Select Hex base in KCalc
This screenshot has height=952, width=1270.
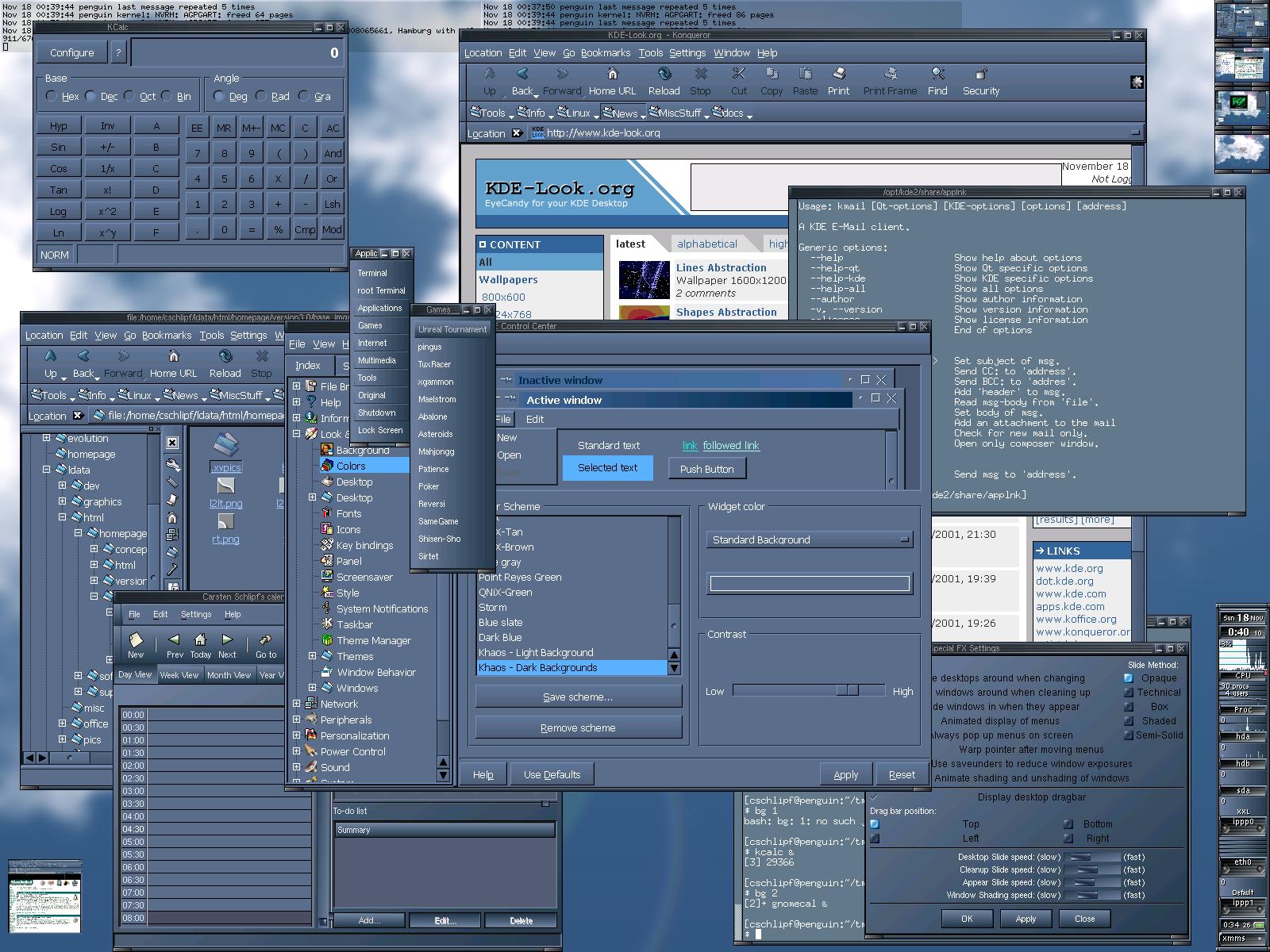[x=52, y=96]
